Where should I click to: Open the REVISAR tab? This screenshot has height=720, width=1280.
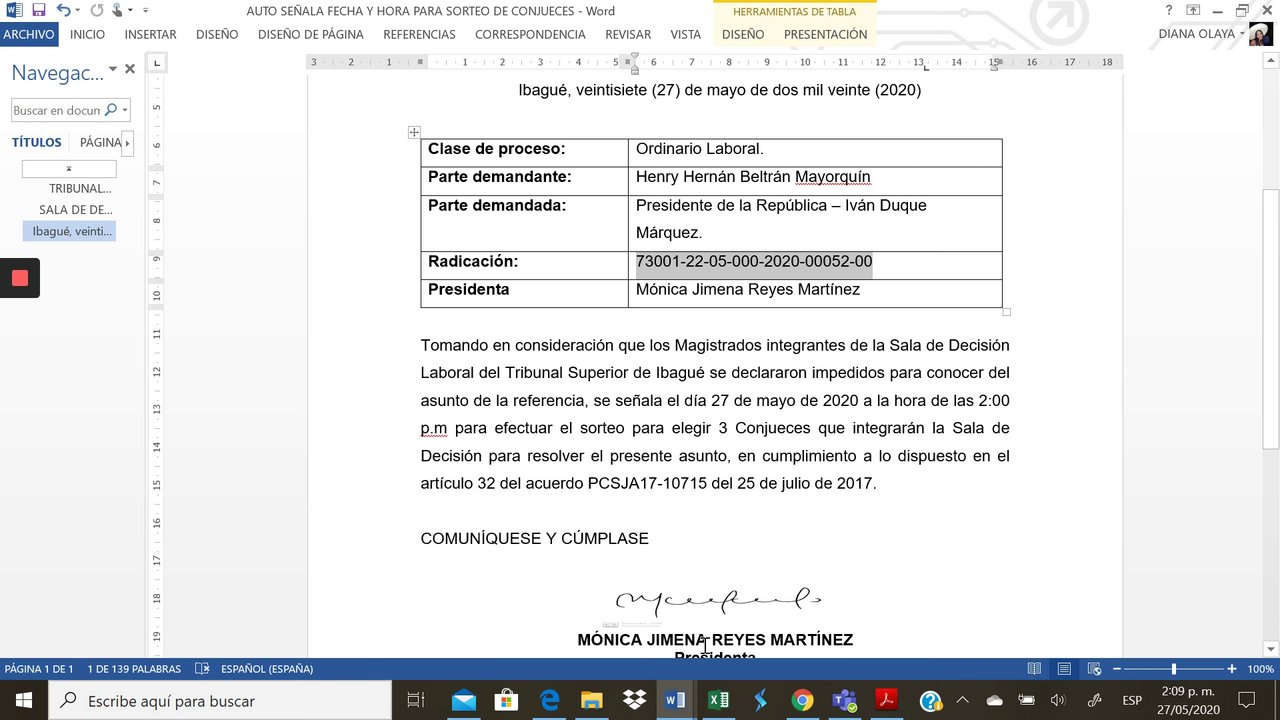(627, 34)
